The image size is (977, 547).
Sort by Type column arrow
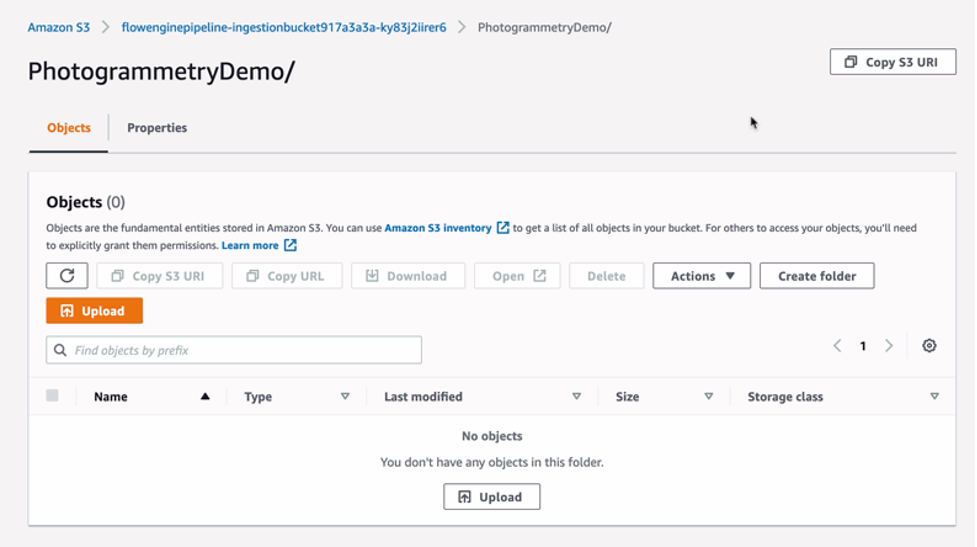tap(345, 396)
